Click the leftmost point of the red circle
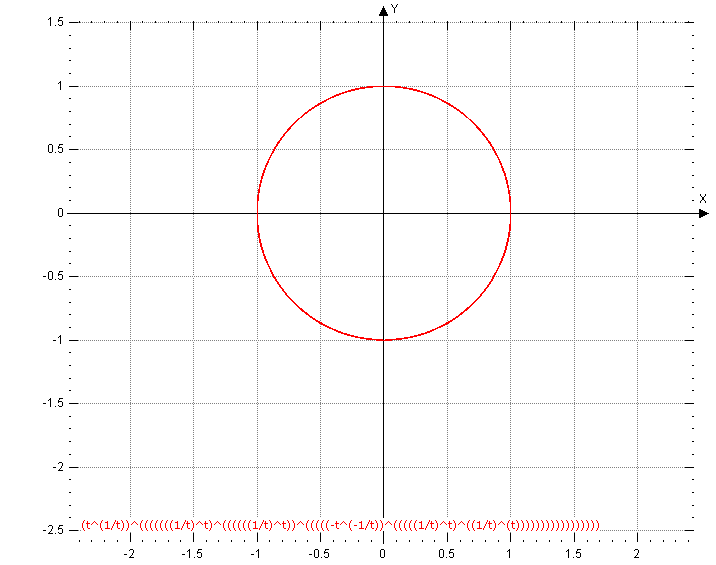716x565 pixels. click(257, 213)
